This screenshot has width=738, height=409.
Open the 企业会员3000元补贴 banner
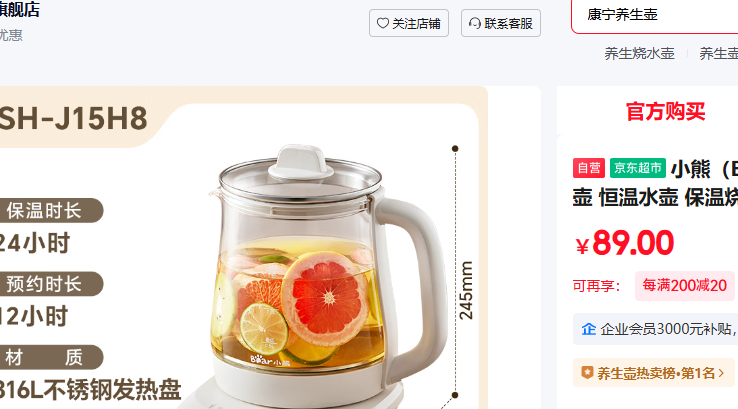coord(655,329)
